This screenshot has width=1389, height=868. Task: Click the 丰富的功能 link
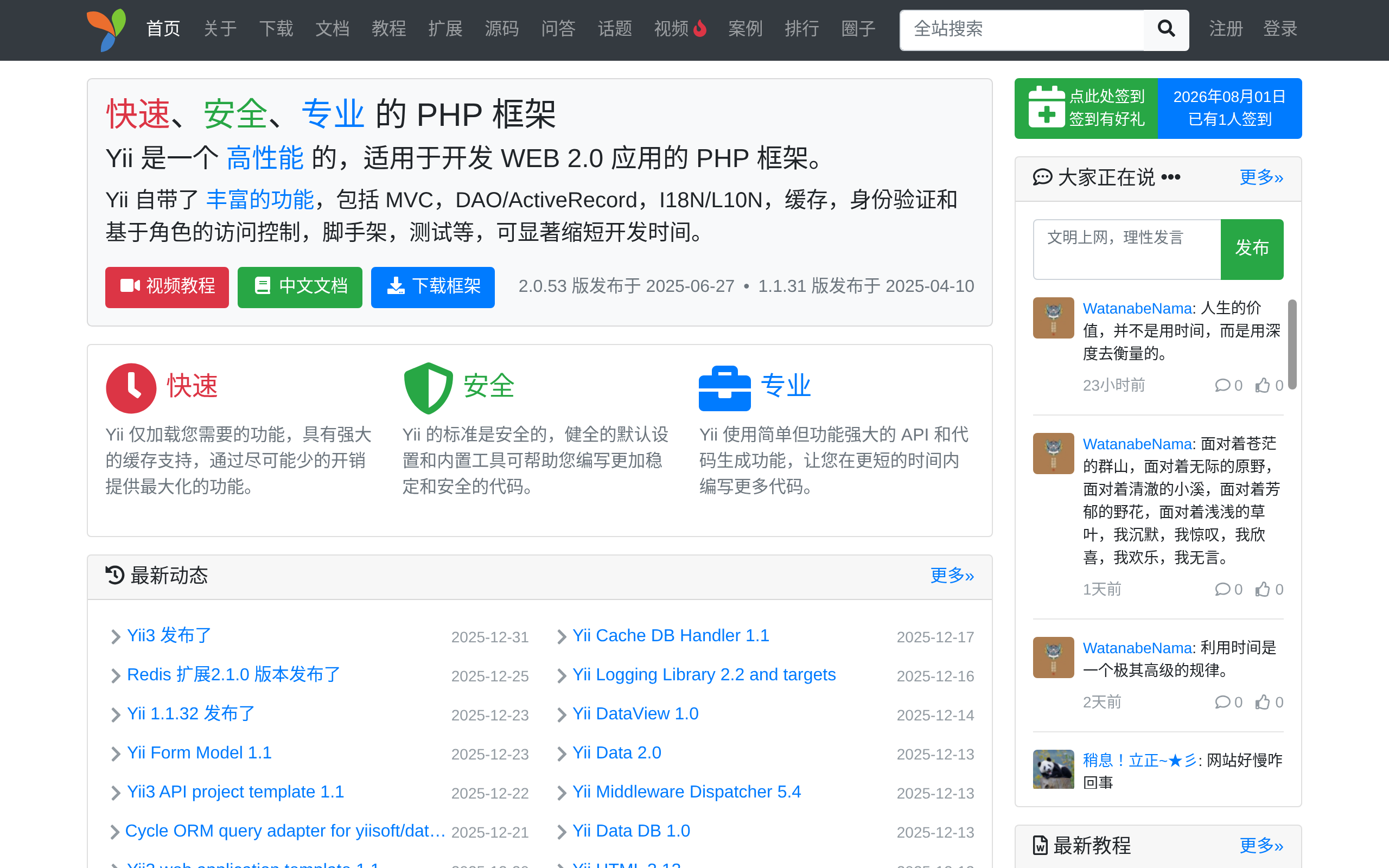point(260,200)
